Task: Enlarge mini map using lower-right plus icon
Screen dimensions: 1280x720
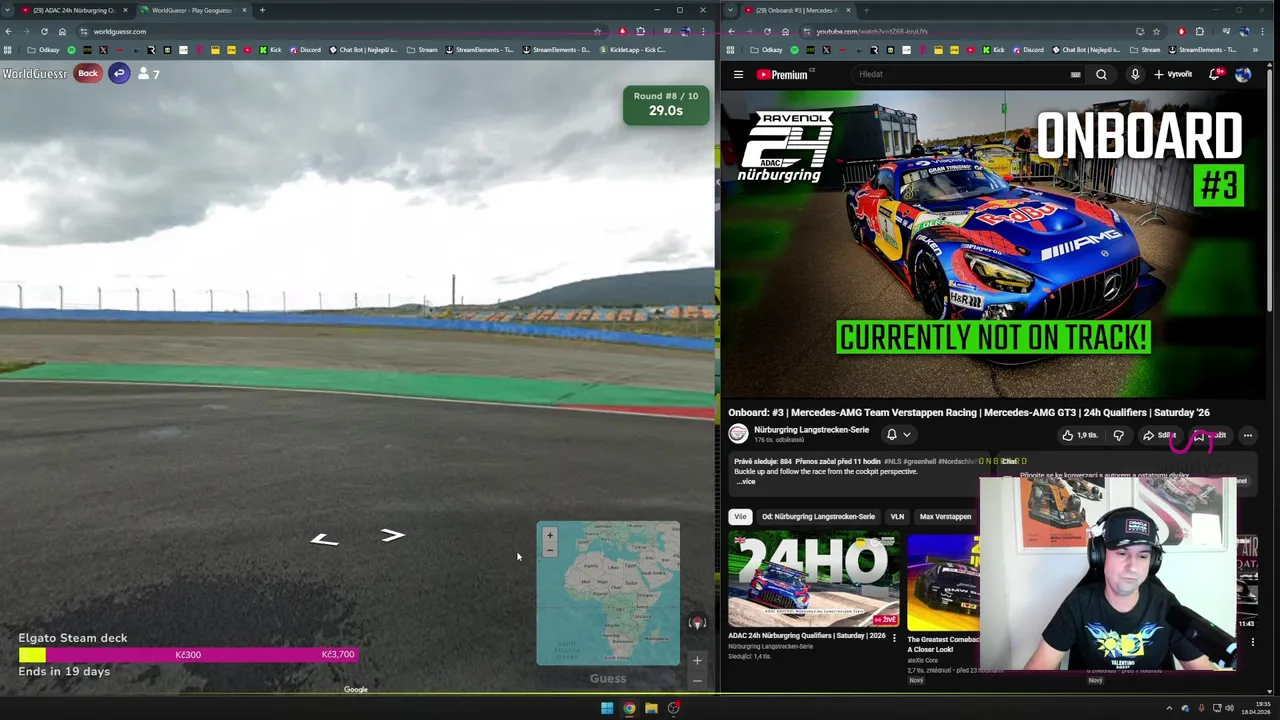Action: pos(697,660)
